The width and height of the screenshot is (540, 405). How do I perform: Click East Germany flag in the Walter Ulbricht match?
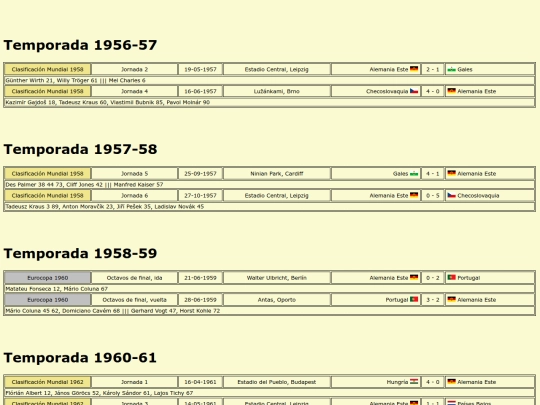tap(414, 278)
